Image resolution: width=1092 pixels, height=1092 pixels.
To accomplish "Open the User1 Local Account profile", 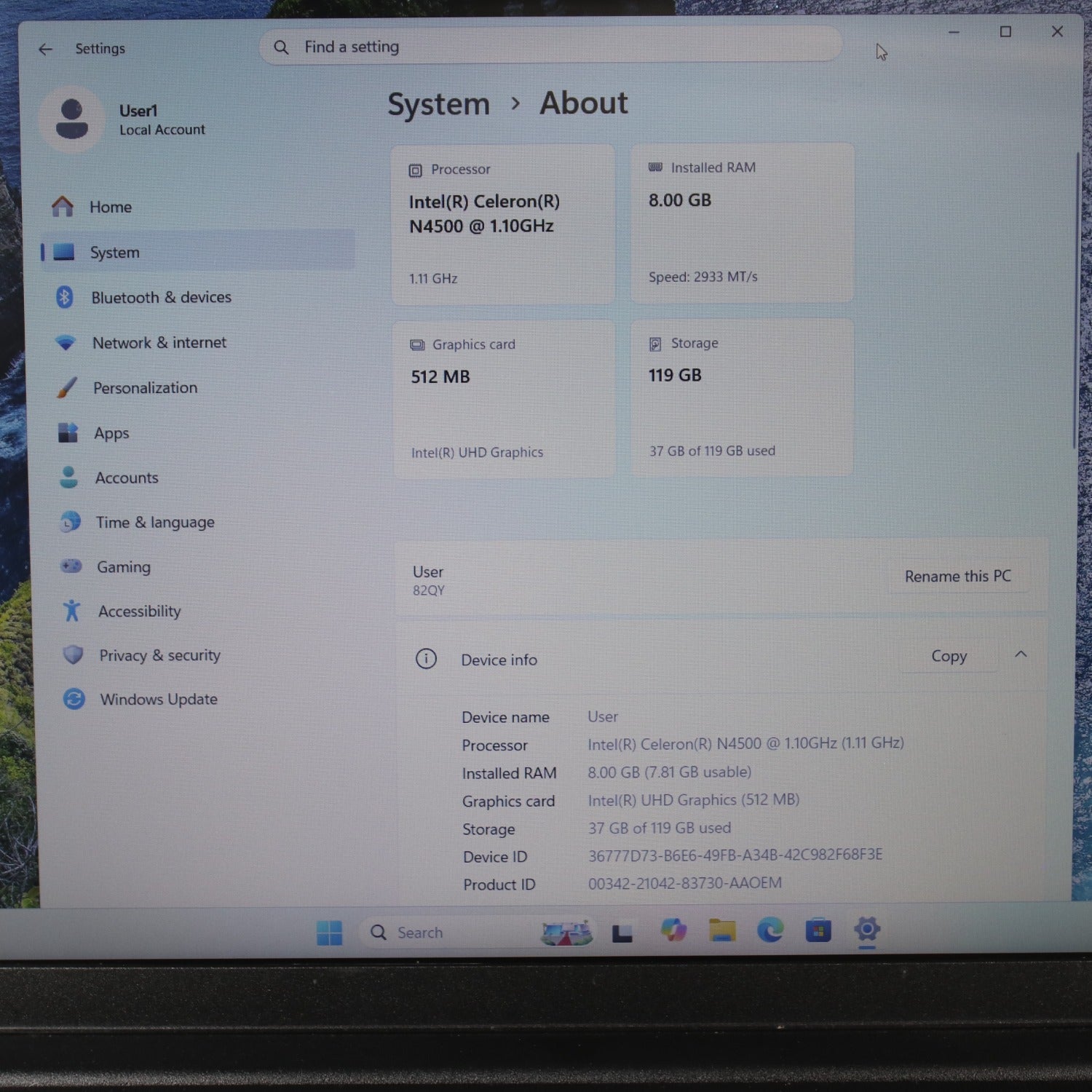I will click(x=124, y=119).
